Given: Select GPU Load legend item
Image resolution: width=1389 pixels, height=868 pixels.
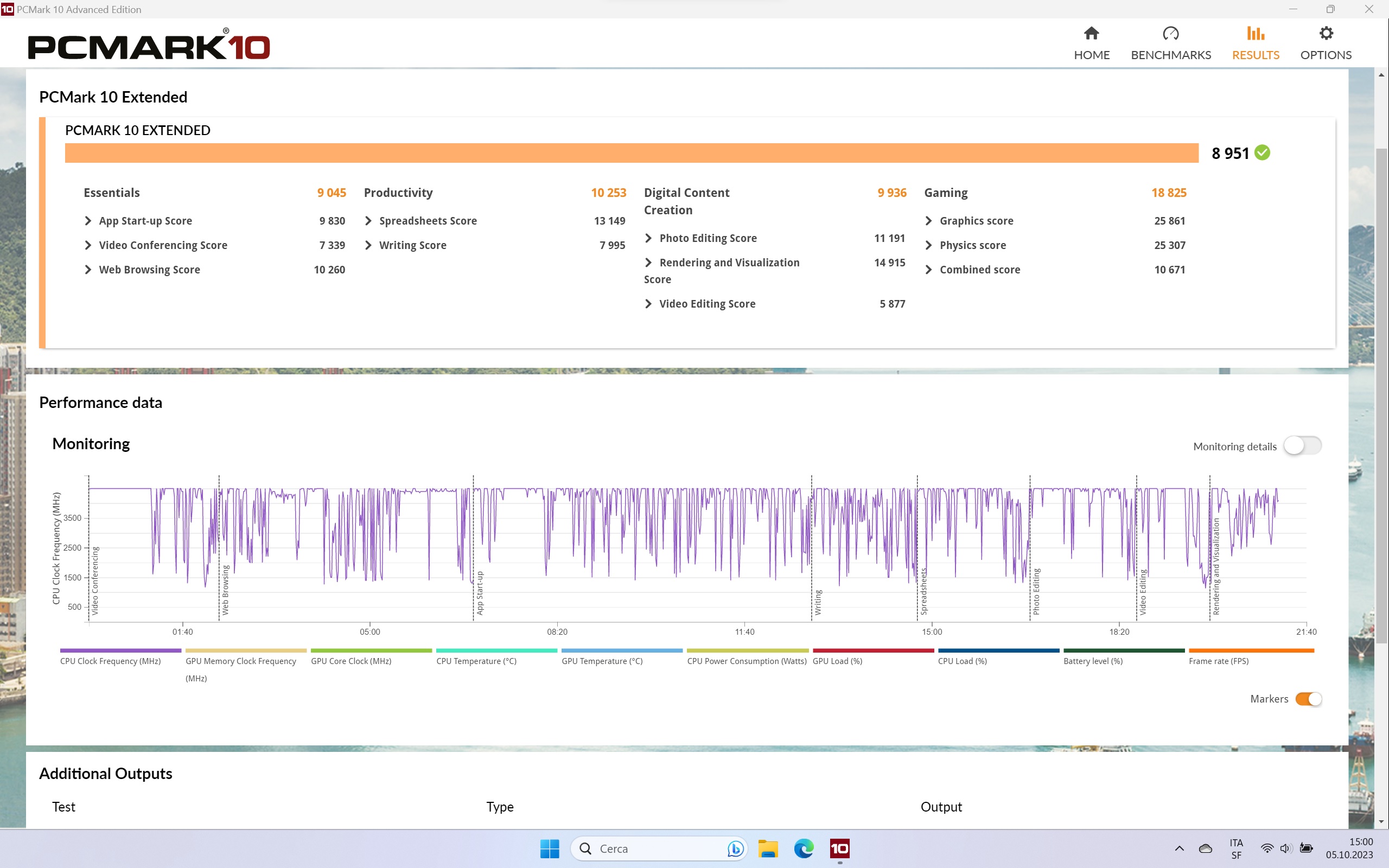Looking at the screenshot, I should pyautogui.click(x=873, y=658).
